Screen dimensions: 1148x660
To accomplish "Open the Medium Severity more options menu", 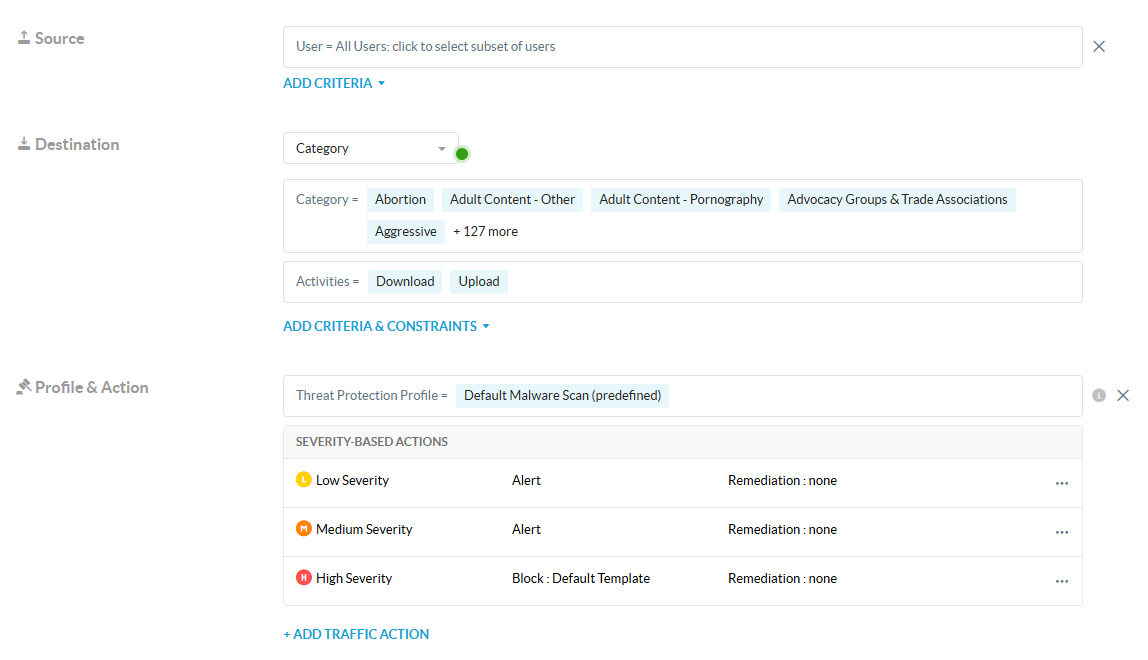I will [x=1061, y=531].
